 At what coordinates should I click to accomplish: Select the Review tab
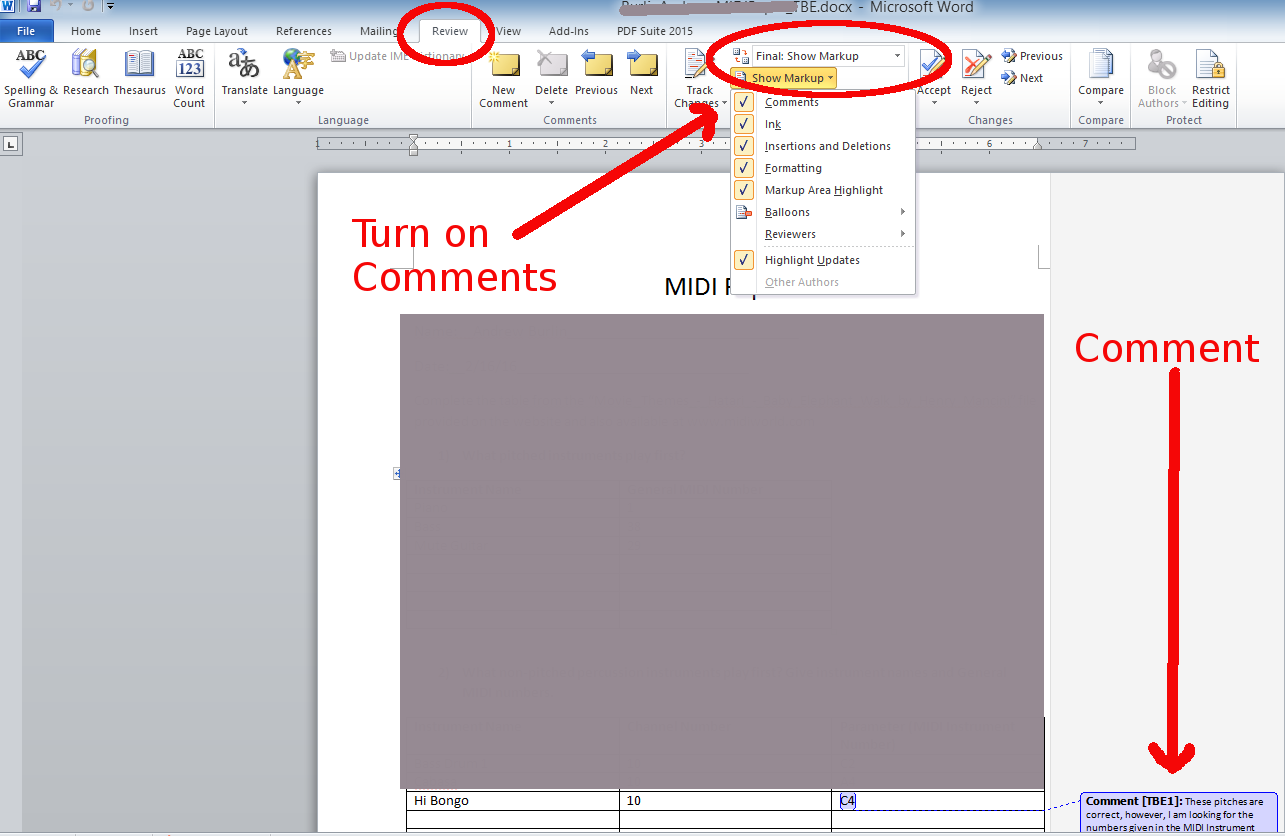tap(450, 31)
